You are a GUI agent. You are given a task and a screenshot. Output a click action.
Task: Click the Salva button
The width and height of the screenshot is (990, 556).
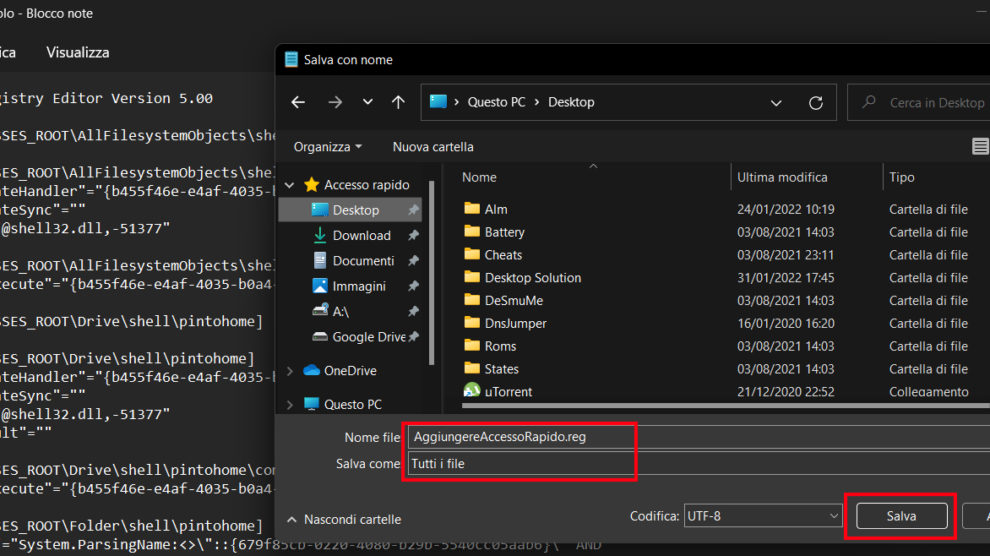(900, 516)
